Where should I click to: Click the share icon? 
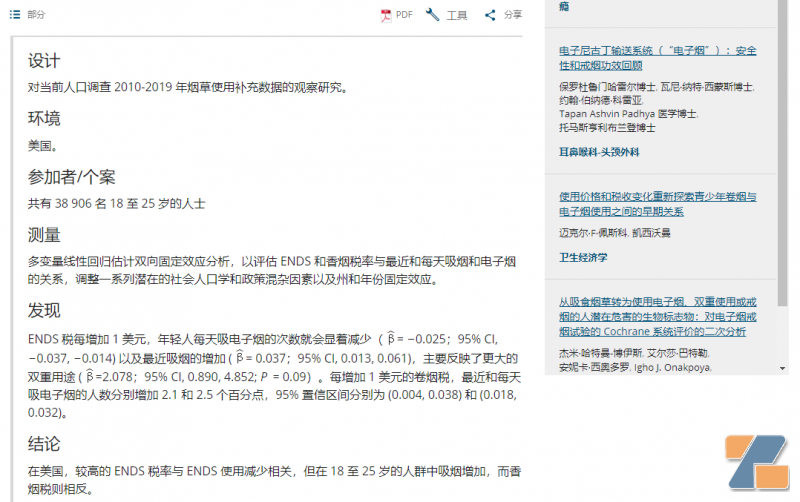(x=490, y=15)
